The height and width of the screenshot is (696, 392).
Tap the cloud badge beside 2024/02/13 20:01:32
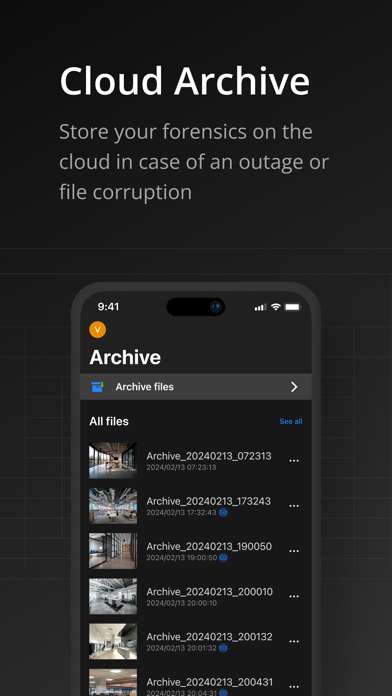click(223, 649)
